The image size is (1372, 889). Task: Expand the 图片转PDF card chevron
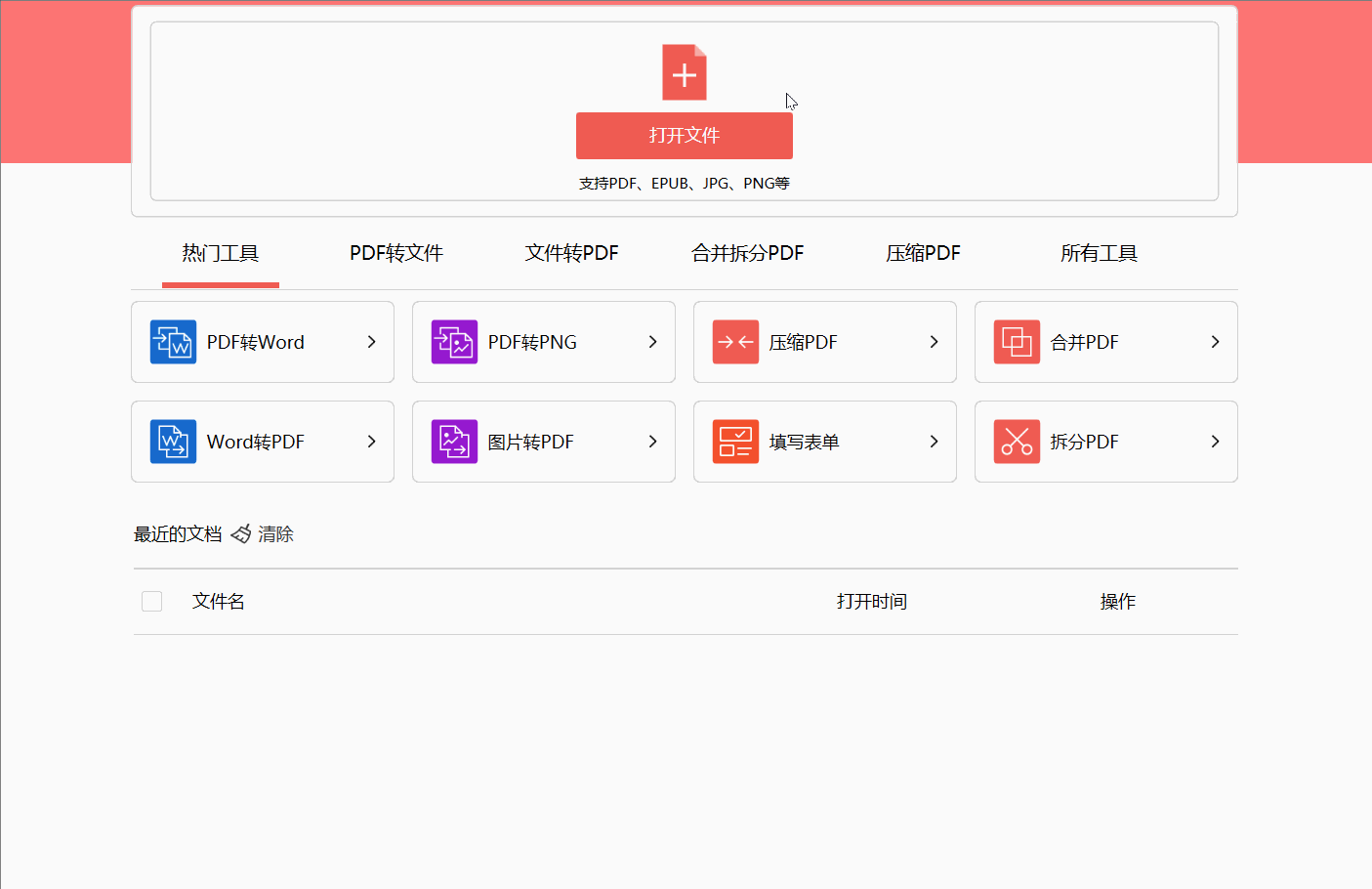pos(652,442)
